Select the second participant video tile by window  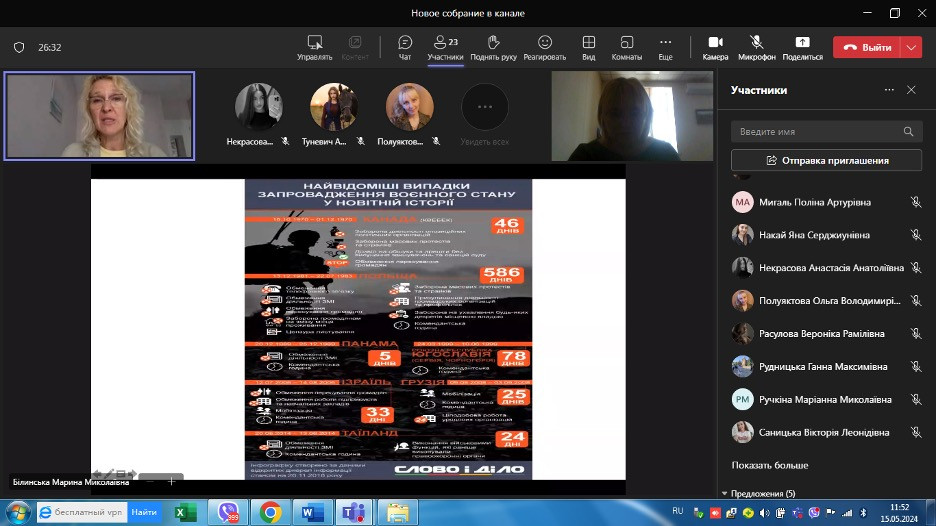[632, 116]
